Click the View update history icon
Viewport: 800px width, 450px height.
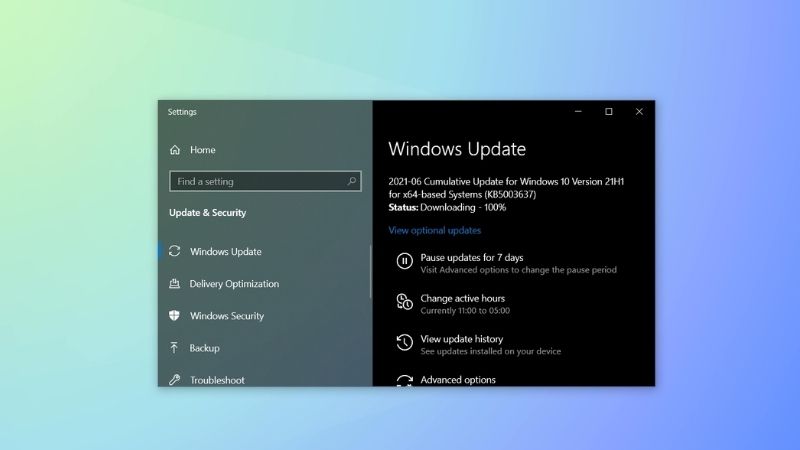click(405, 342)
